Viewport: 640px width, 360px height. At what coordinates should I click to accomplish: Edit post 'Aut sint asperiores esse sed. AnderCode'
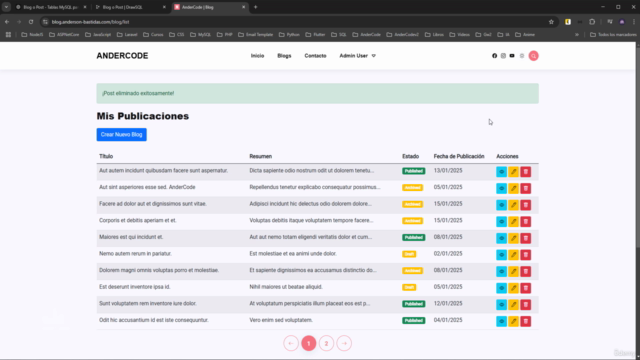tap(513, 189)
